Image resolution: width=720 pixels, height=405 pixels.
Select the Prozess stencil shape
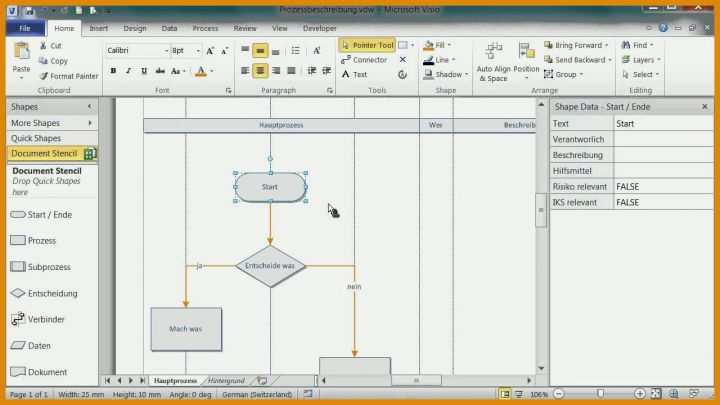click(33, 240)
